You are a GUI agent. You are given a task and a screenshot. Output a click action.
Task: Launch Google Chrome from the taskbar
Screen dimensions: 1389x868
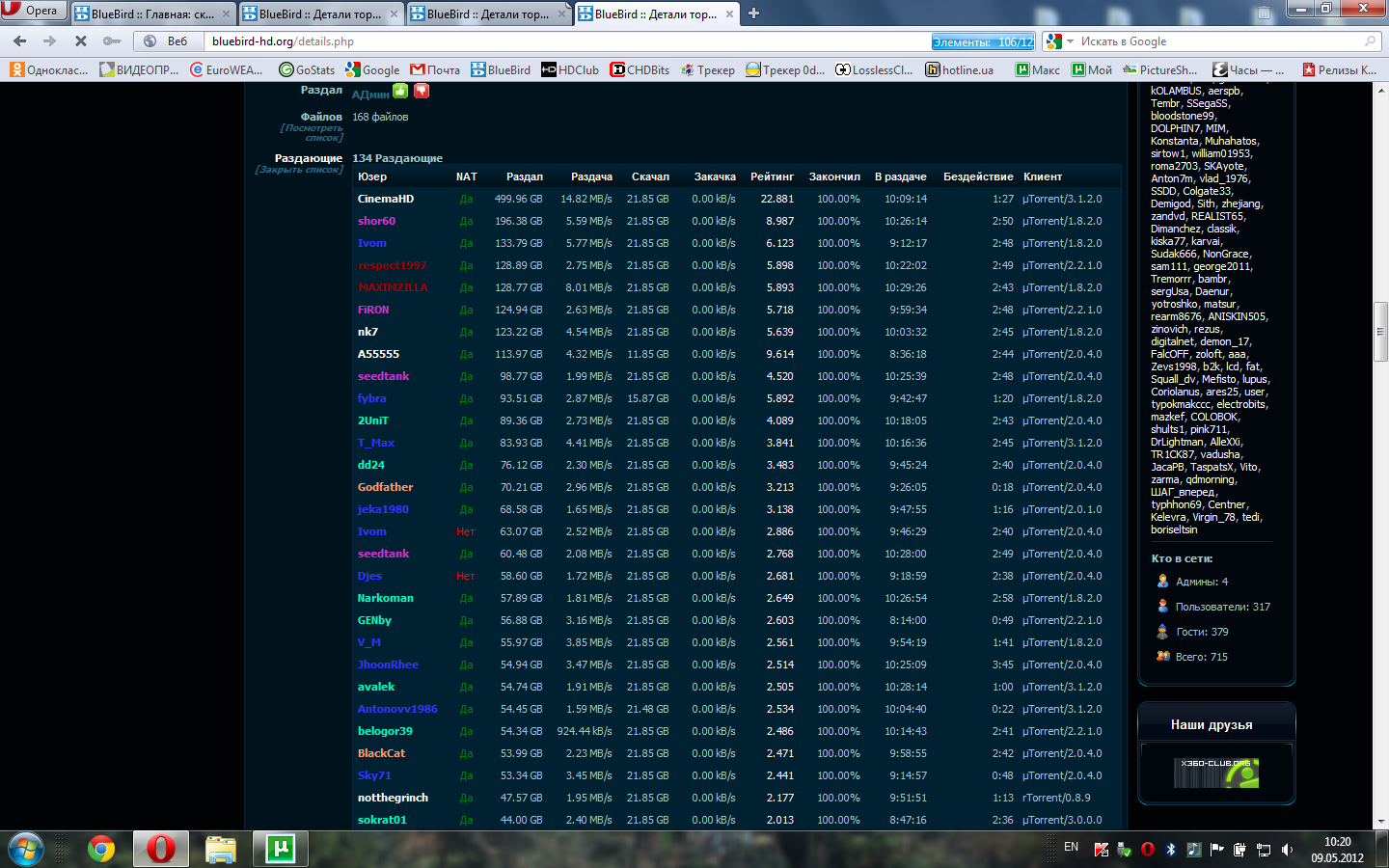101,849
